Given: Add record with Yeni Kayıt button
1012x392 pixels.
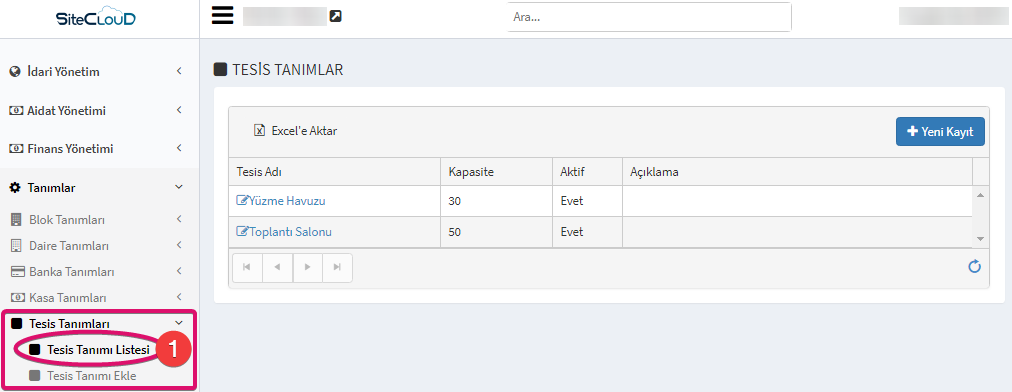Looking at the screenshot, I should coord(940,131).
